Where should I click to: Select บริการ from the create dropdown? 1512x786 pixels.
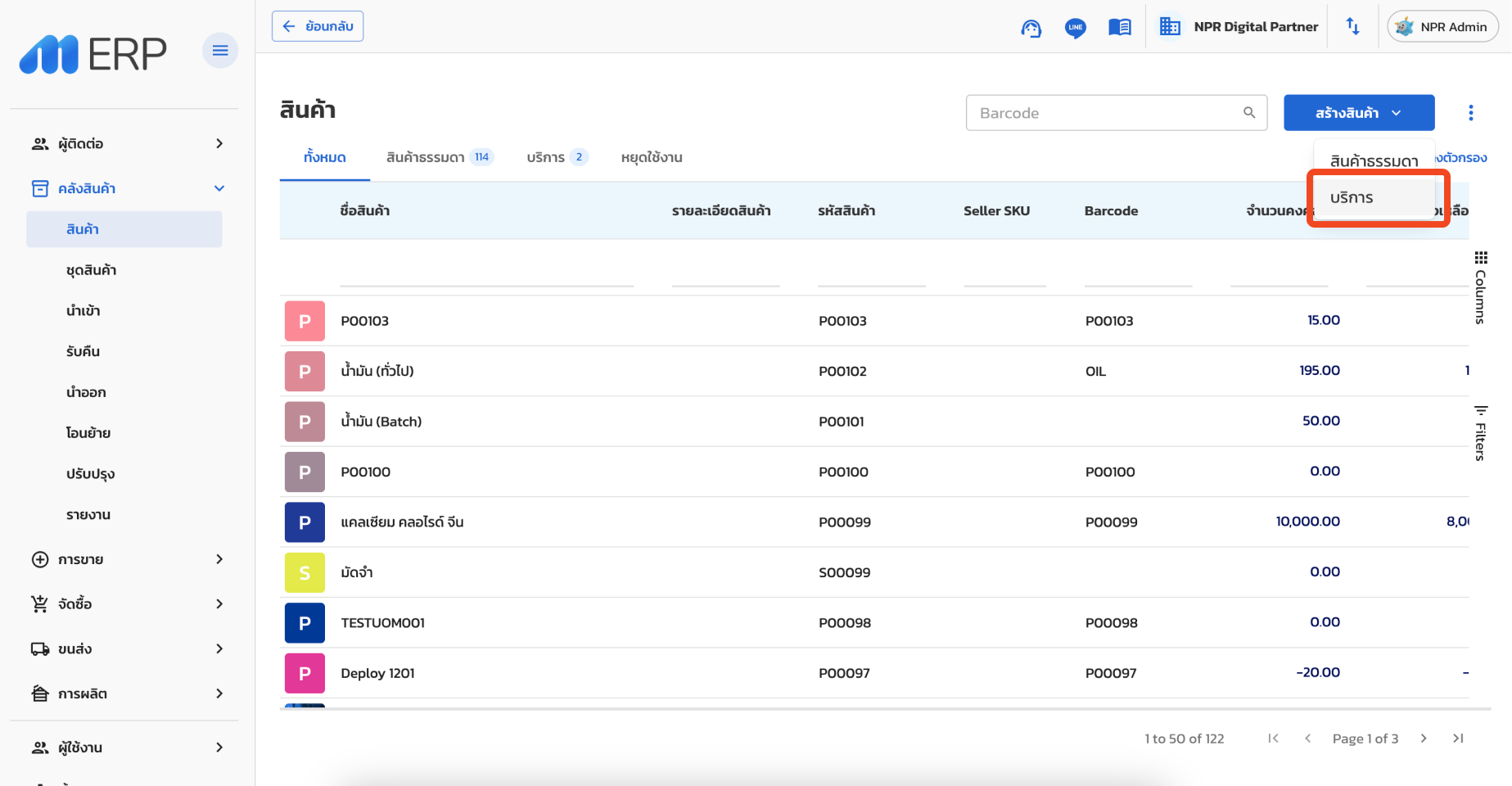pyautogui.click(x=1352, y=198)
